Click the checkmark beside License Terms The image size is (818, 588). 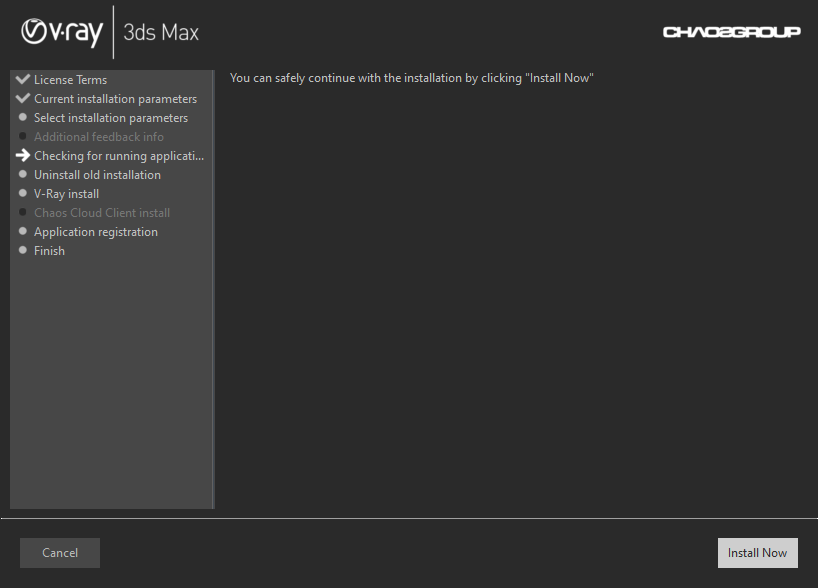coord(22,79)
